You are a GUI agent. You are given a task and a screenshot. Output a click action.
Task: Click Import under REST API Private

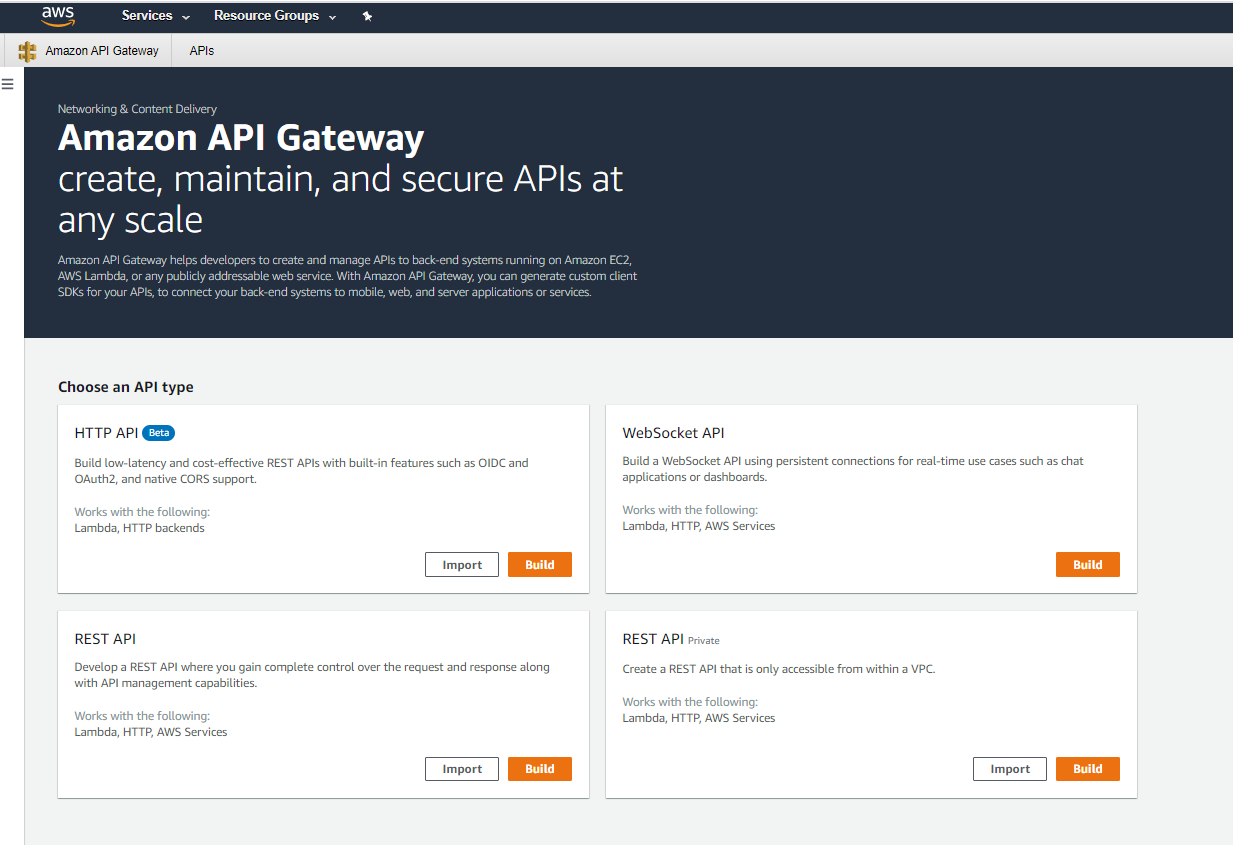pyautogui.click(x=1010, y=769)
